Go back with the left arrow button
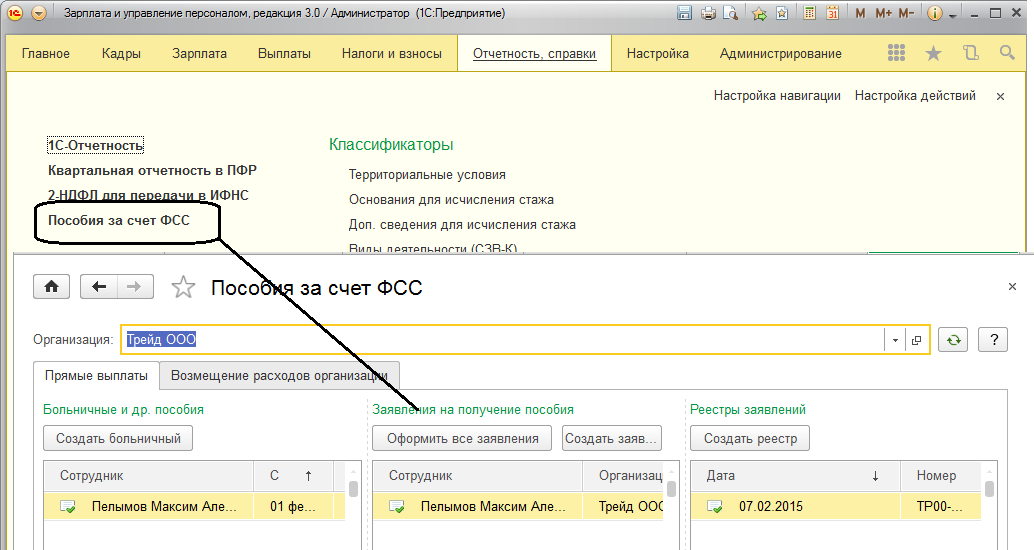1034x550 pixels. pyautogui.click(x=99, y=287)
